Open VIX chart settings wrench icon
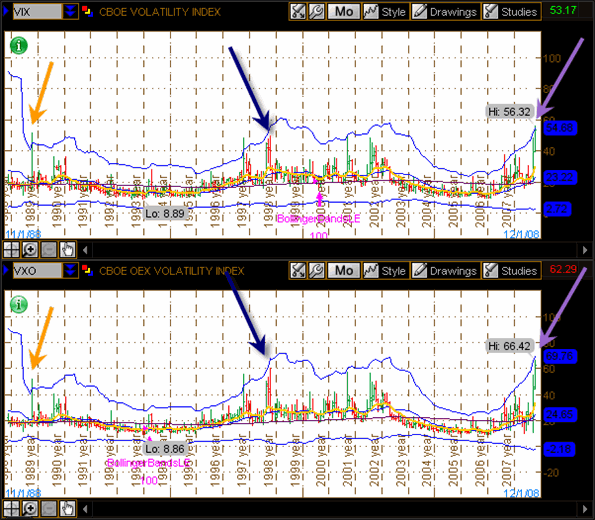The width and height of the screenshot is (595, 520). coord(316,12)
